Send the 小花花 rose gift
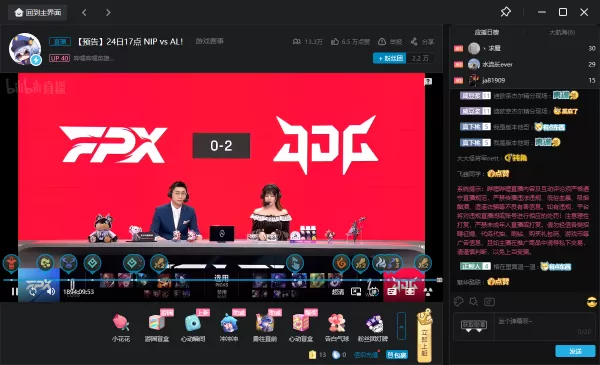 click(x=121, y=327)
